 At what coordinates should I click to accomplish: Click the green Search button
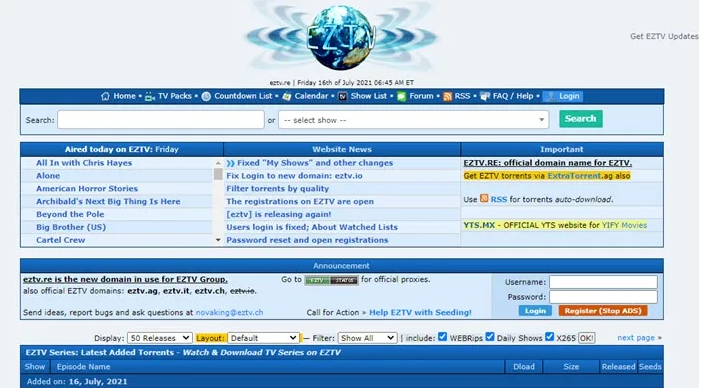click(581, 119)
